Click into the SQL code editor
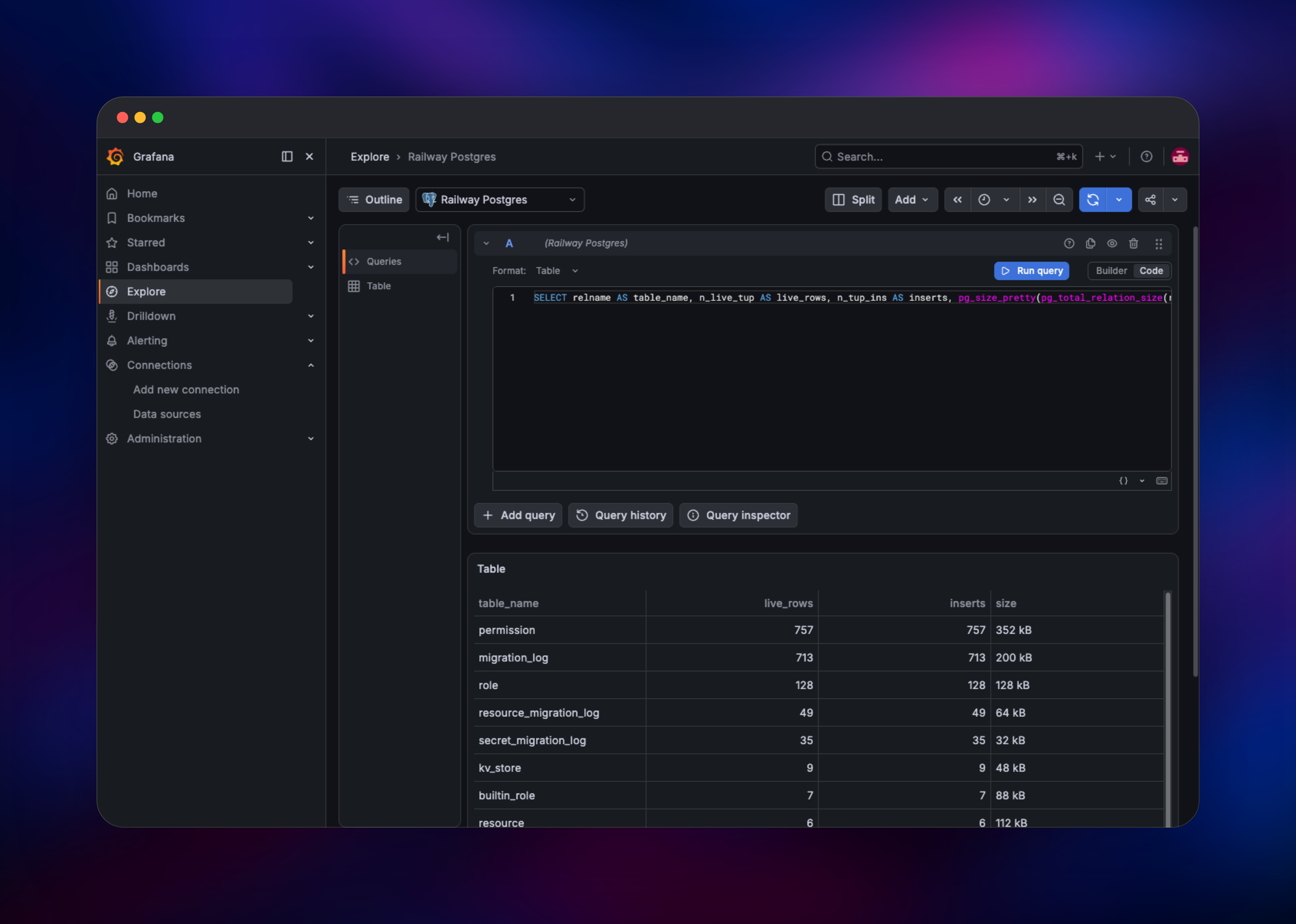The image size is (1296, 924). coord(832,379)
